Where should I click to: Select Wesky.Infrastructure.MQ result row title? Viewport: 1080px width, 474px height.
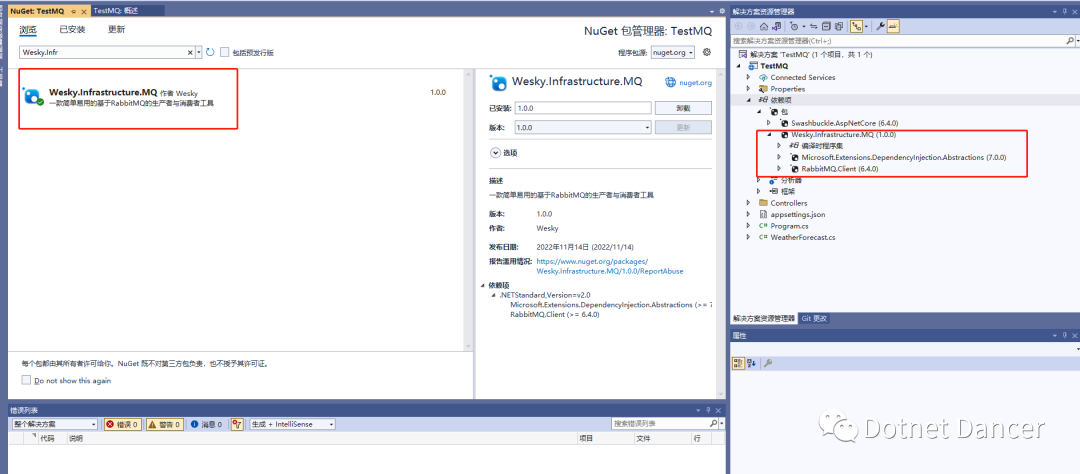pyautogui.click(x=103, y=92)
